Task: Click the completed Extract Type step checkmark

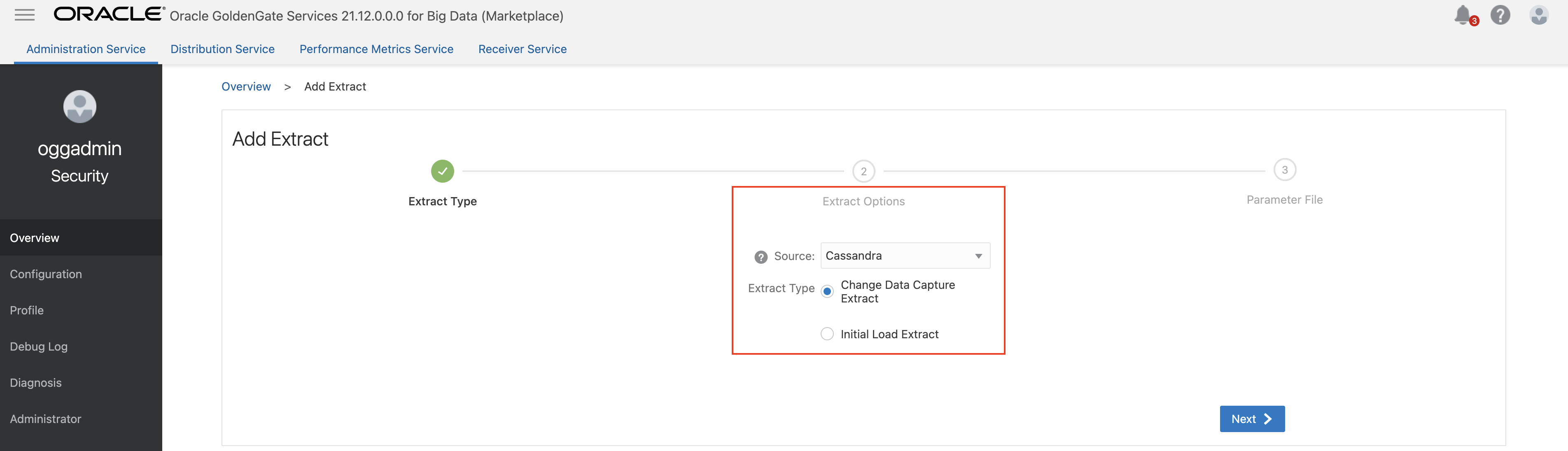Action: tap(443, 171)
